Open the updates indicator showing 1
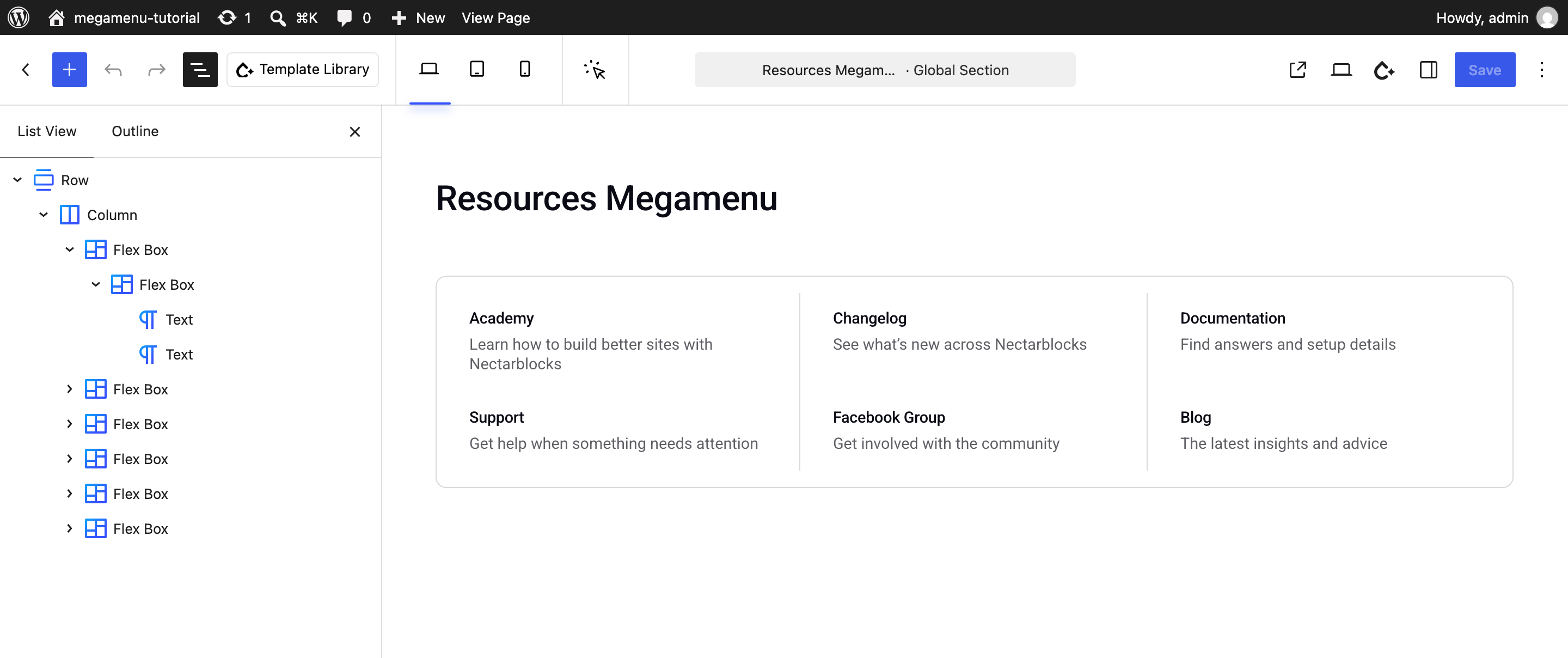This screenshot has height=658, width=1568. (234, 17)
